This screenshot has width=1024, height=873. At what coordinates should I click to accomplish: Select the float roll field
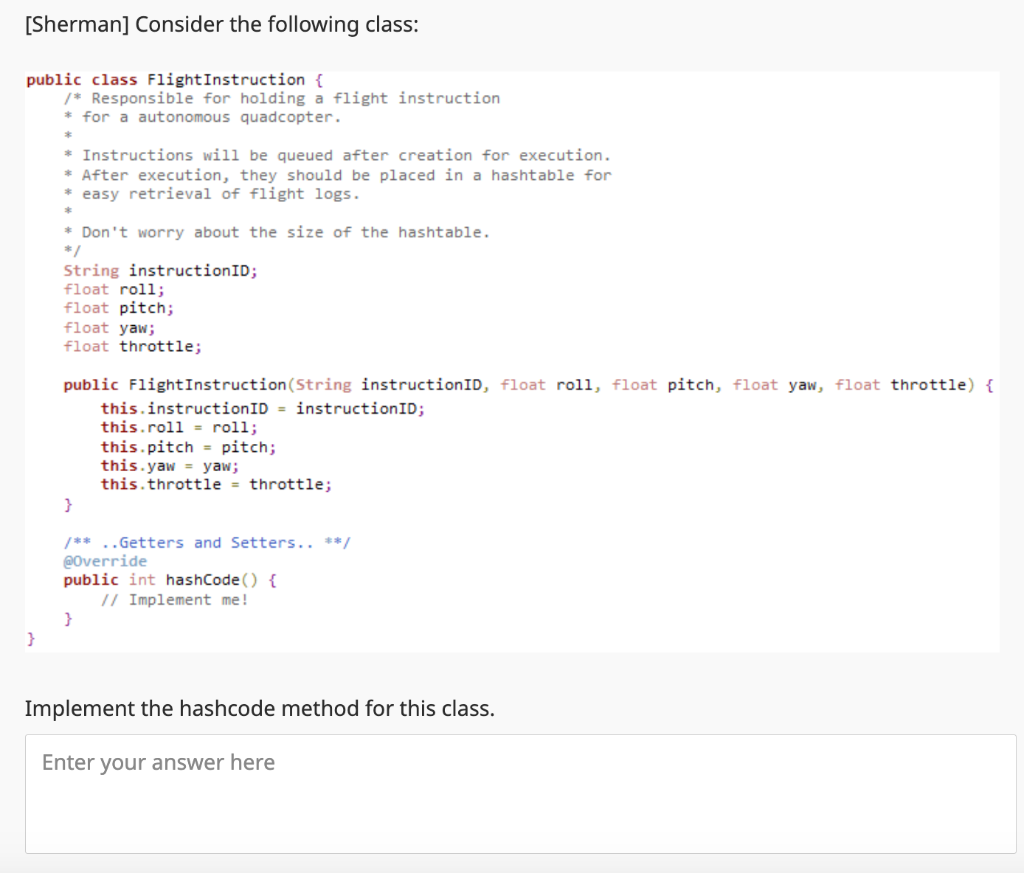(110, 289)
